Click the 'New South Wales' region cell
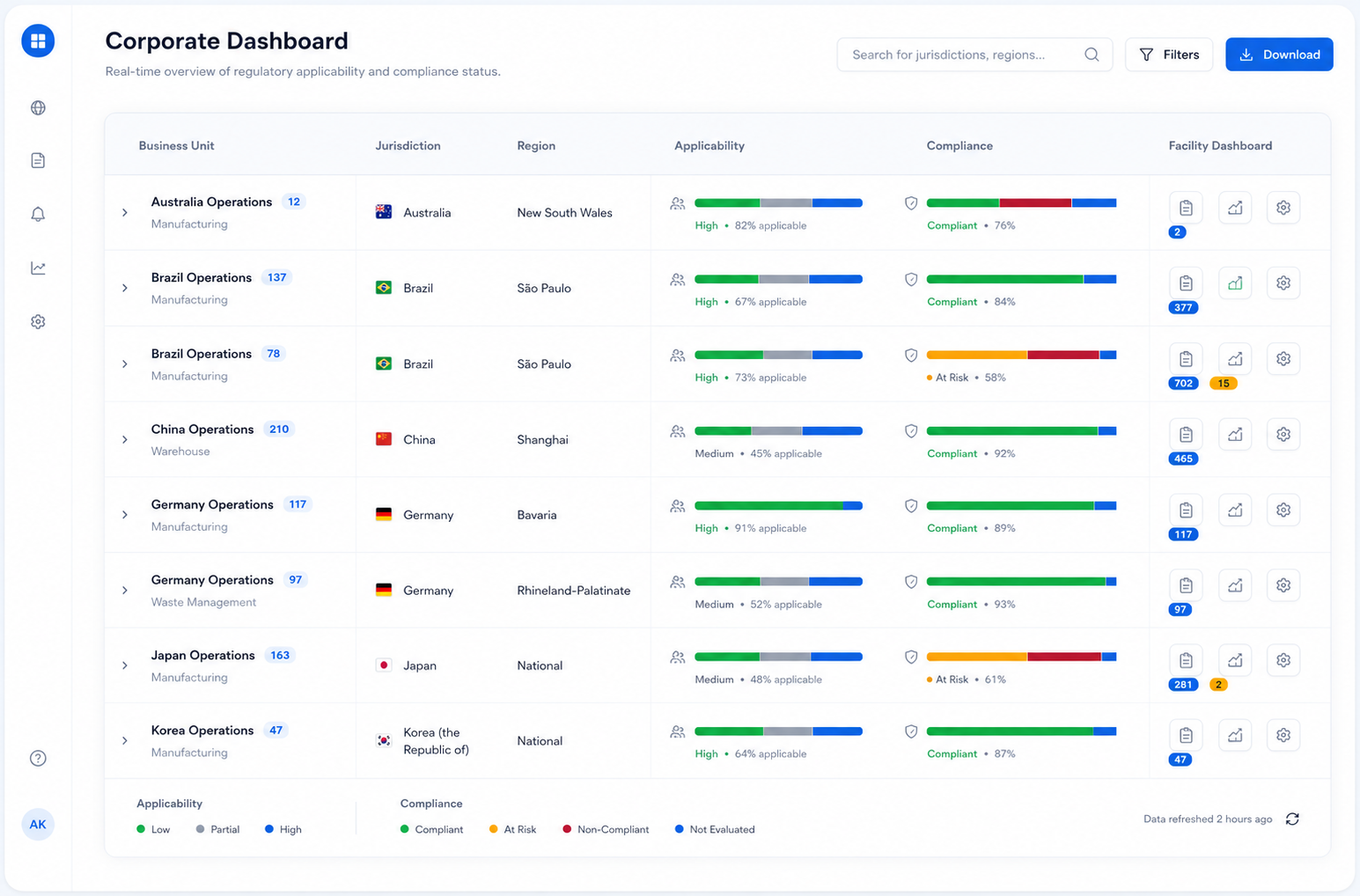The width and height of the screenshot is (1360, 896). (564, 213)
